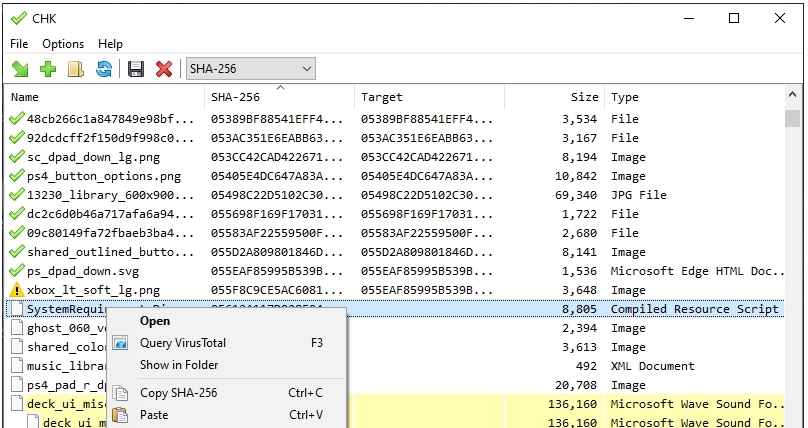808x428 pixels.
Task: Click the file icon of SystemRequirements row
Action: 17,309
